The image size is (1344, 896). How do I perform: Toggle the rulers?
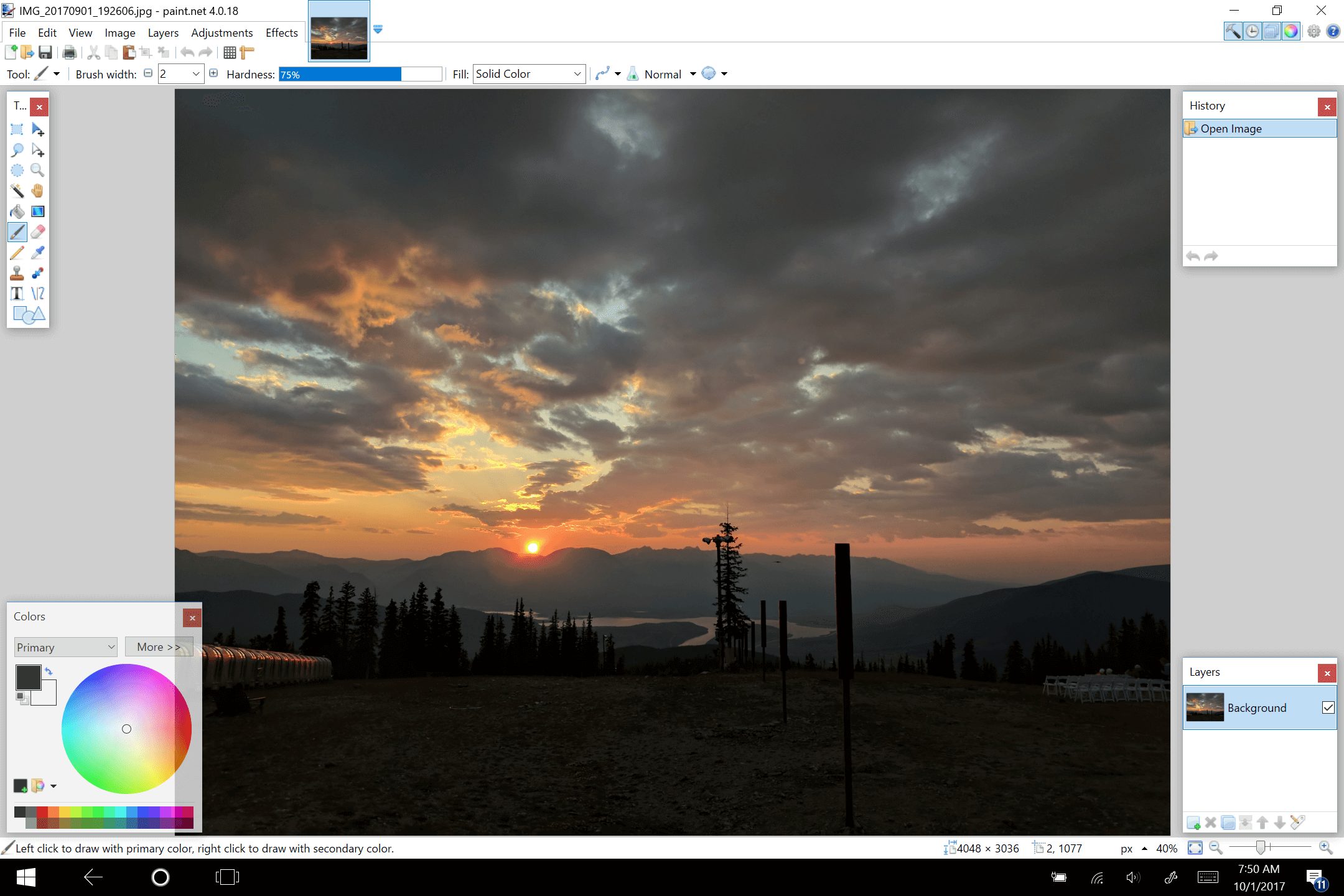[x=247, y=53]
